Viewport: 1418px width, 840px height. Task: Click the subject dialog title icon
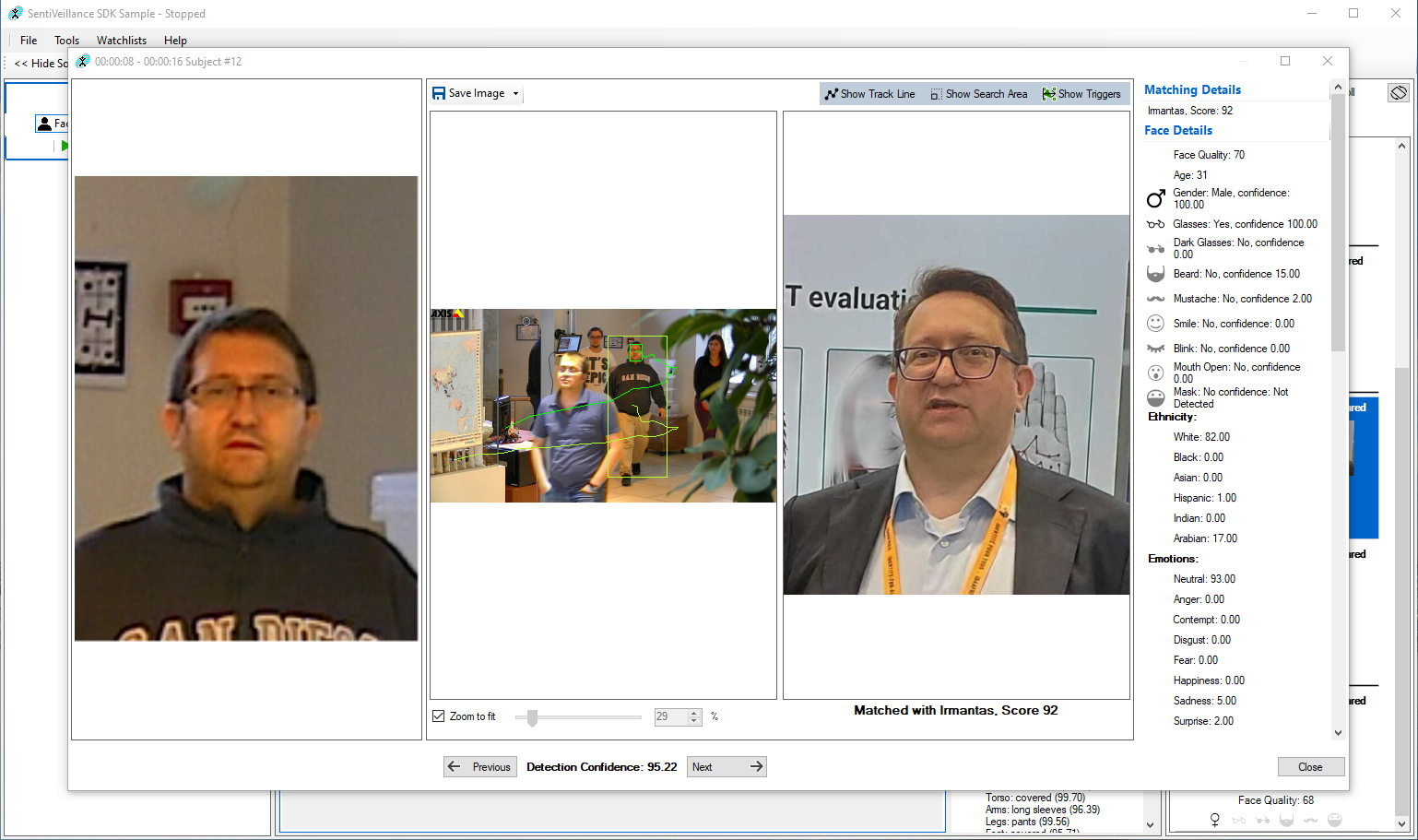tap(83, 61)
